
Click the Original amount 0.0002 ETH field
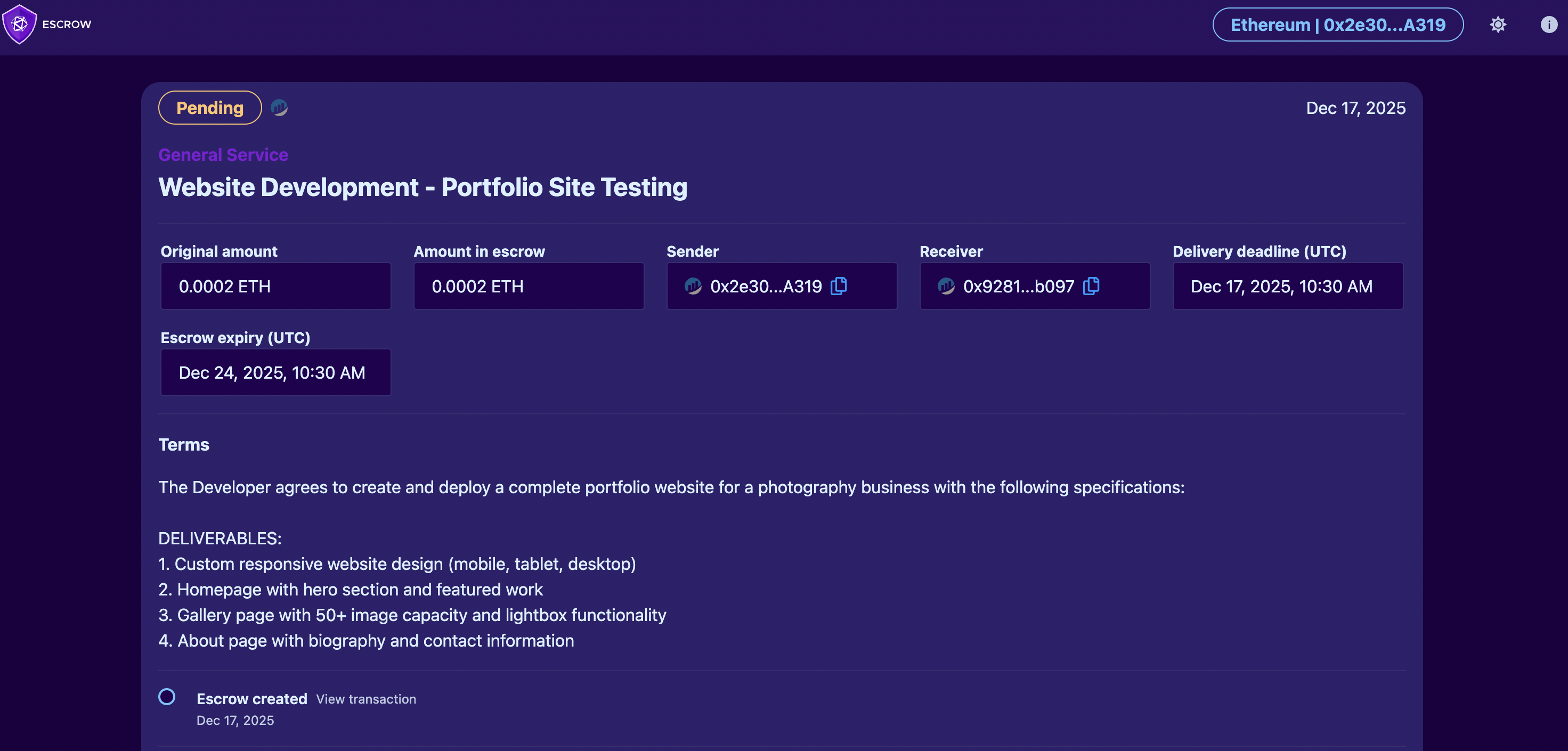pos(275,286)
